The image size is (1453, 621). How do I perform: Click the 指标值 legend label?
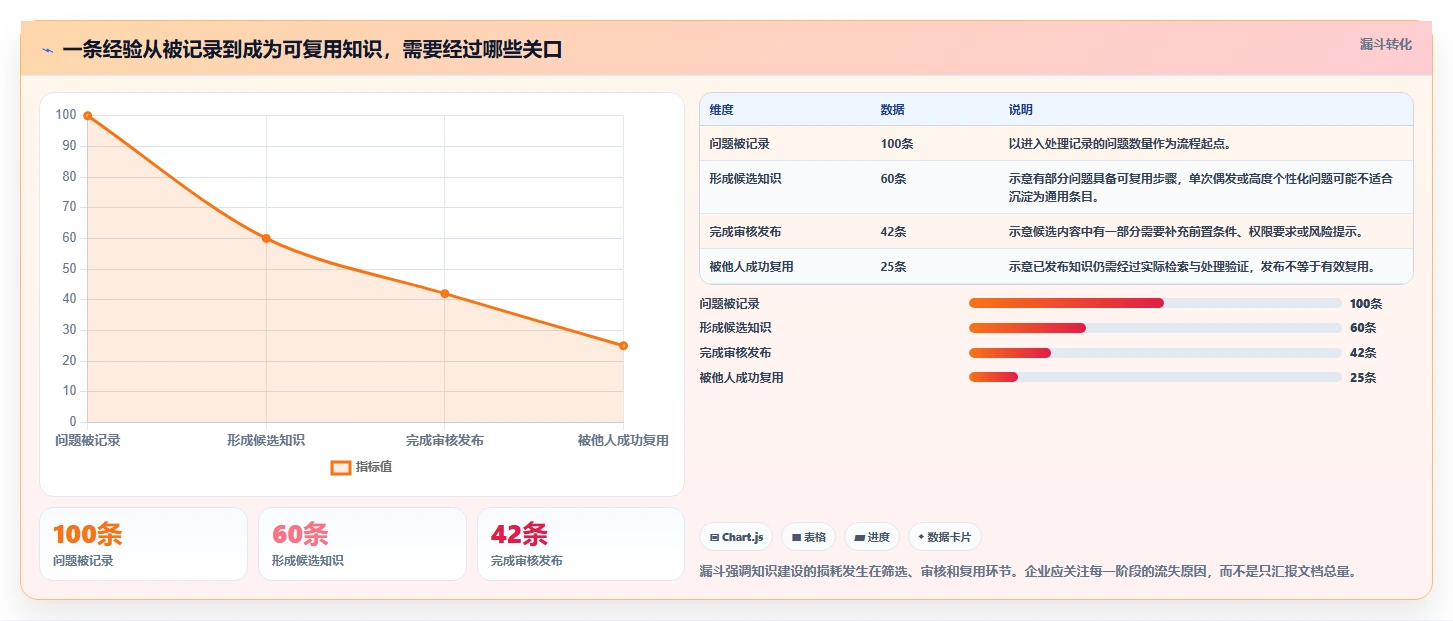[x=374, y=467]
